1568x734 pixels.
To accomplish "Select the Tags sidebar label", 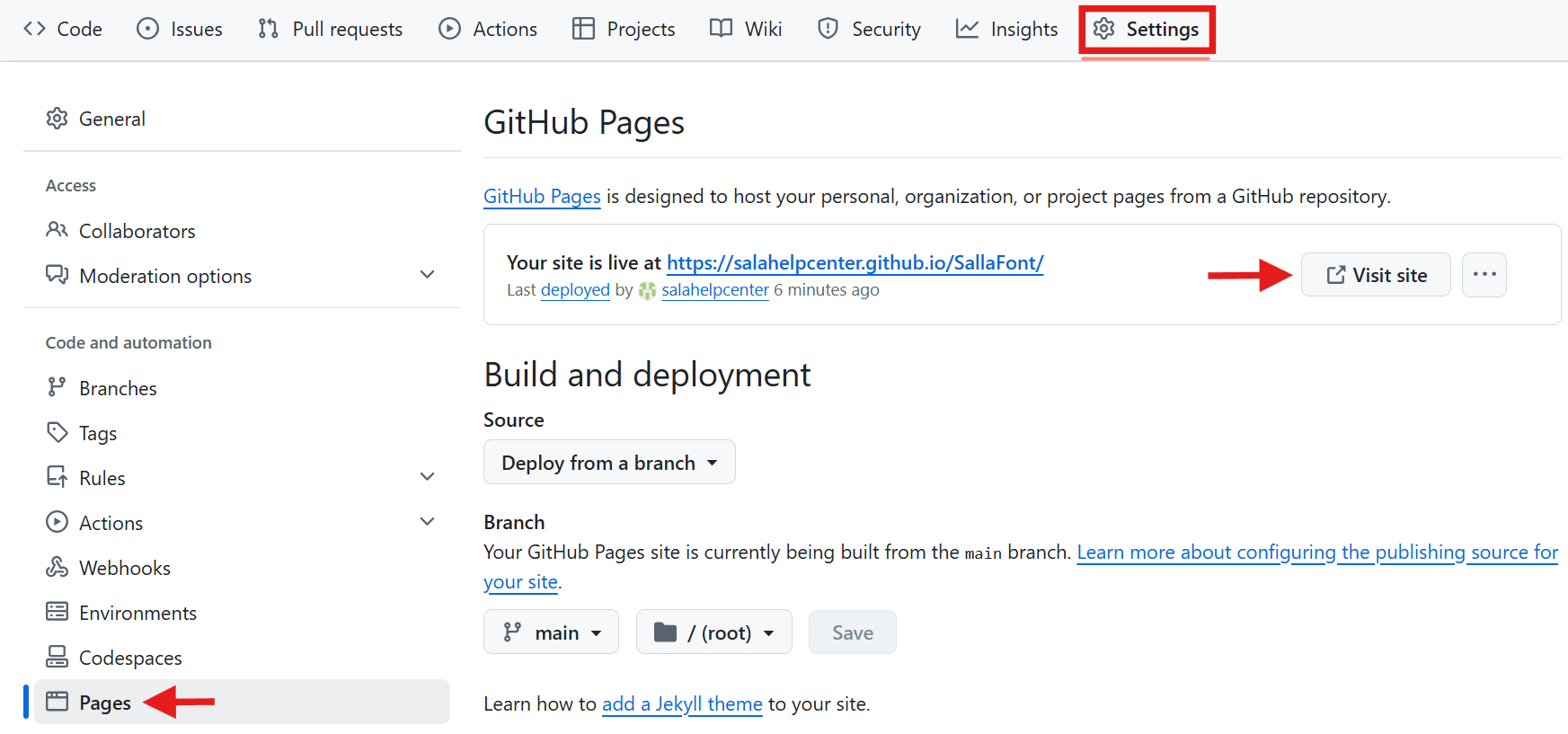I will [98, 433].
